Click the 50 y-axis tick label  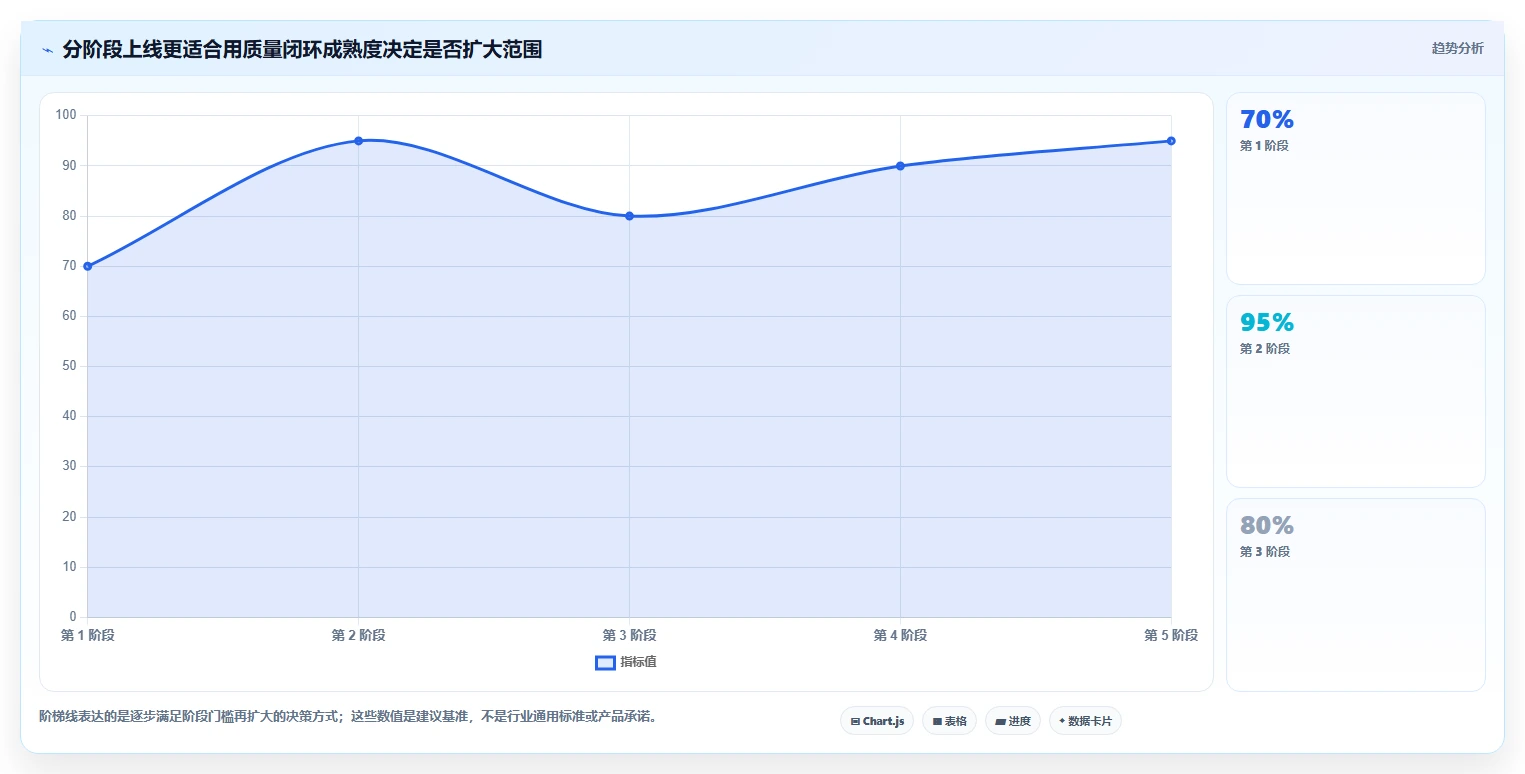(69, 366)
